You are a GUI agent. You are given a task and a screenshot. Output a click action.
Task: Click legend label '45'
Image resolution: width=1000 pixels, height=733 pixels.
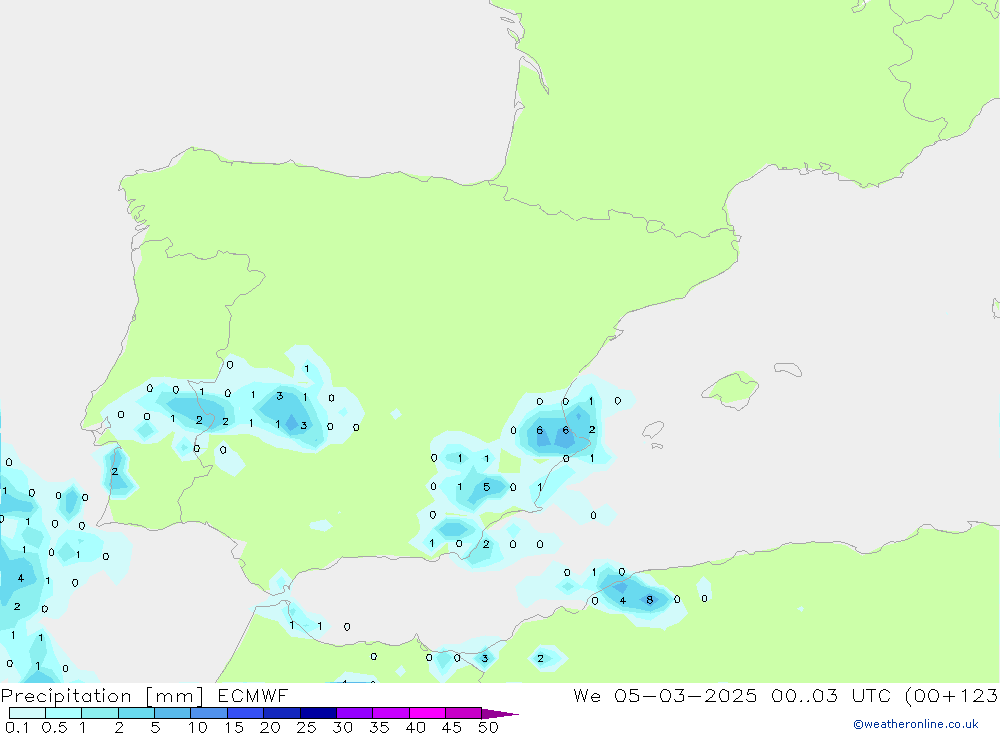pyautogui.click(x=452, y=727)
